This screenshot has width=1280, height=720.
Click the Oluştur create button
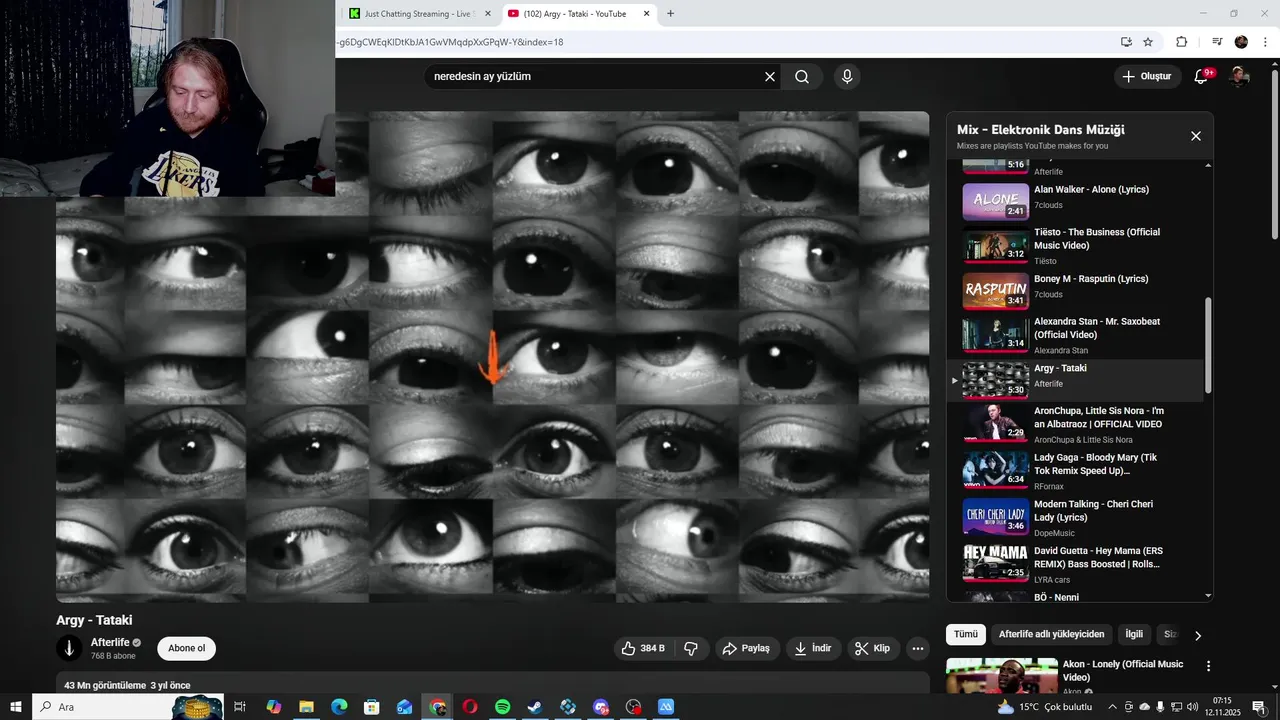click(x=1147, y=77)
